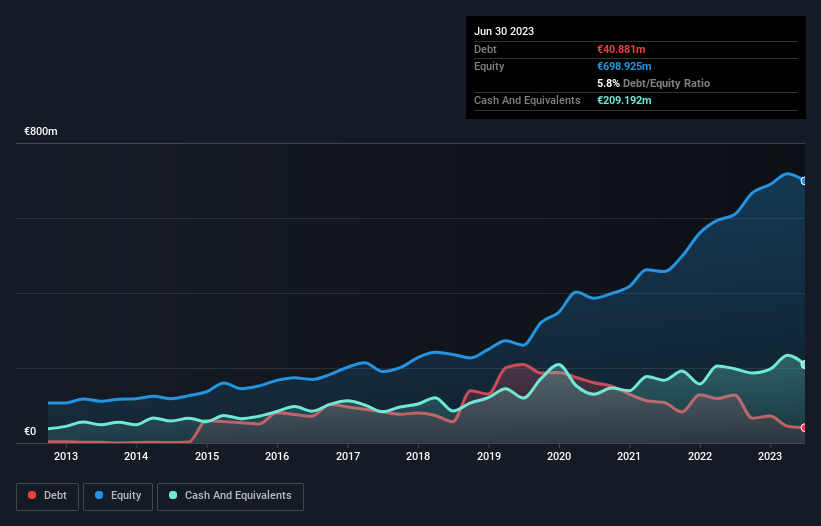Click the 2022 x-axis label
The height and width of the screenshot is (526, 821).
point(700,456)
